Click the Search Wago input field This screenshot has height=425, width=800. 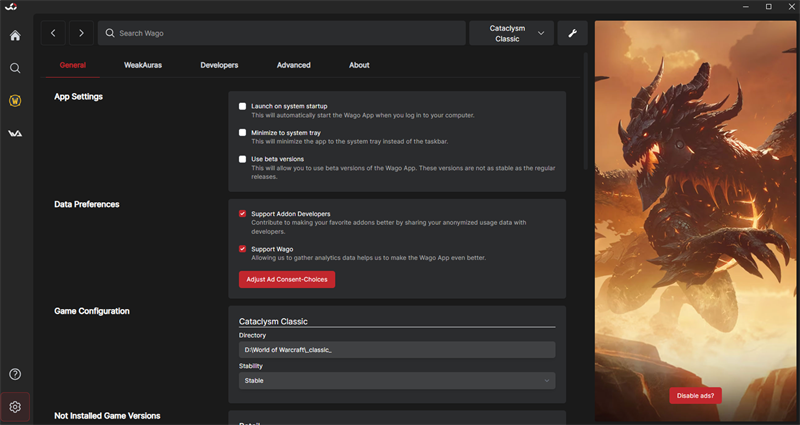(x=285, y=33)
